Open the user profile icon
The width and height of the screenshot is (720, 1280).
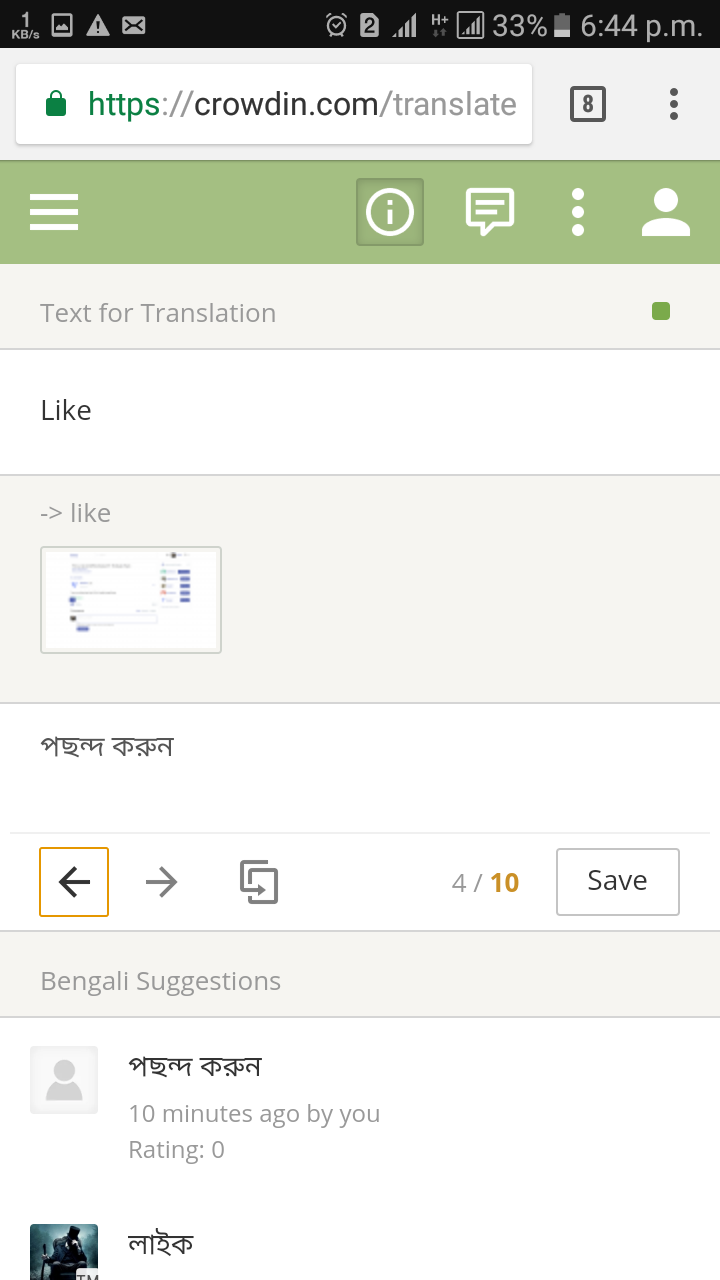point(666,212)
